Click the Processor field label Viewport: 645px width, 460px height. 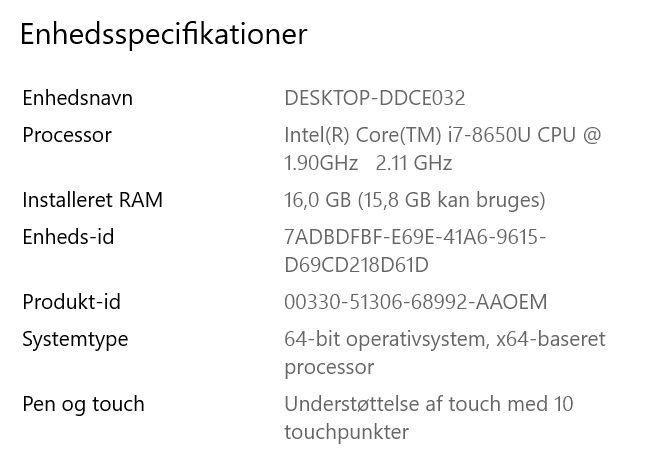click(67, 135)
